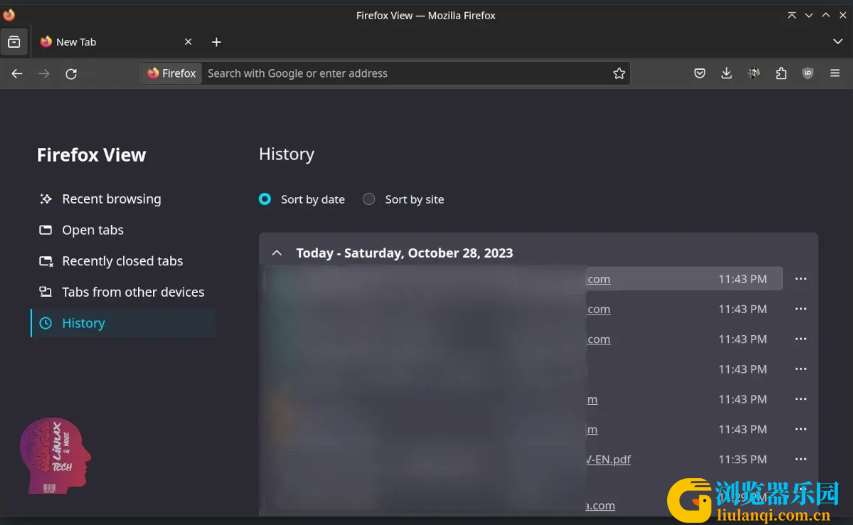
Task: Open the Extensions puzzle icon
Action: pyautogui.click(x=781, y=73)
